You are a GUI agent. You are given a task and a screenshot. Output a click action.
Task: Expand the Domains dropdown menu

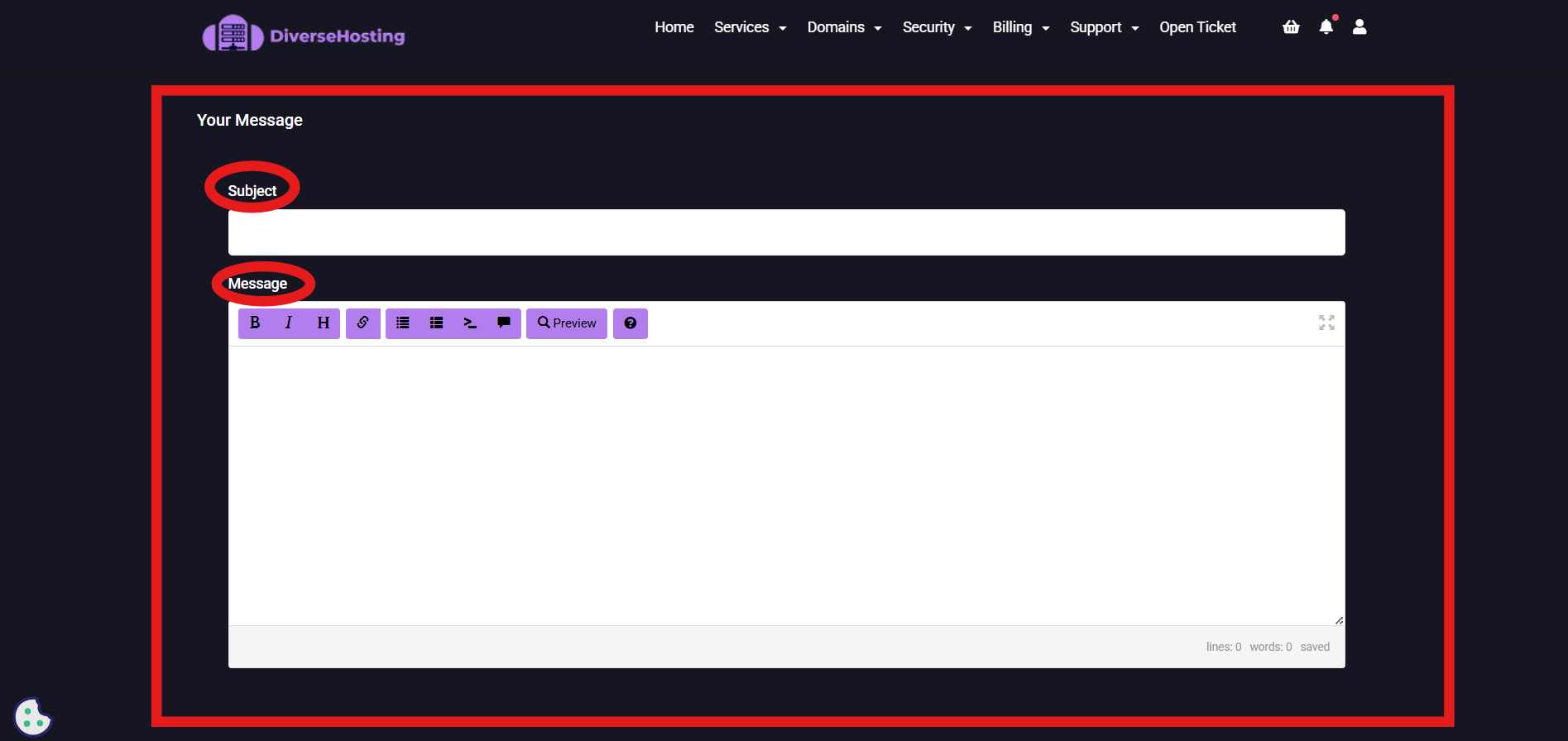click(844, 27)
